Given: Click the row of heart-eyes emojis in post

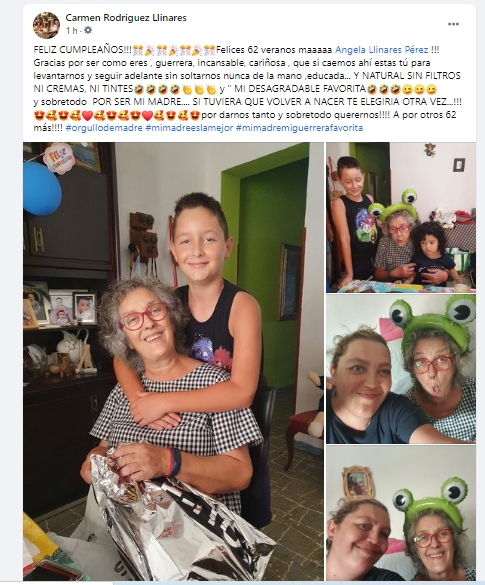Looking at the screenshot, I should [x=117, y=115].
